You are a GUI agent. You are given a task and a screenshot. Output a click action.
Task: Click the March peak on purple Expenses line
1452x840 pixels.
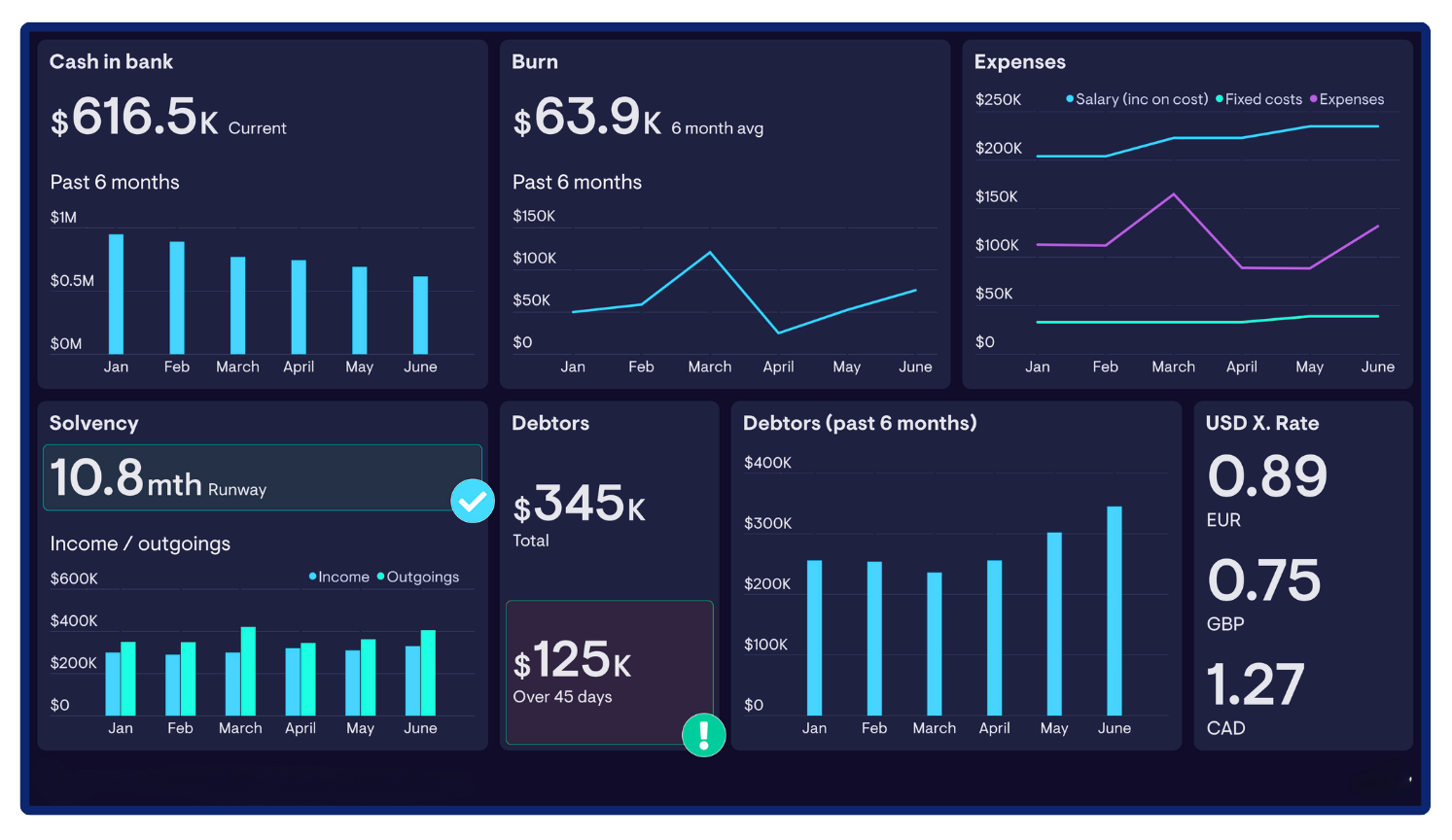[x=1174, y=194]
